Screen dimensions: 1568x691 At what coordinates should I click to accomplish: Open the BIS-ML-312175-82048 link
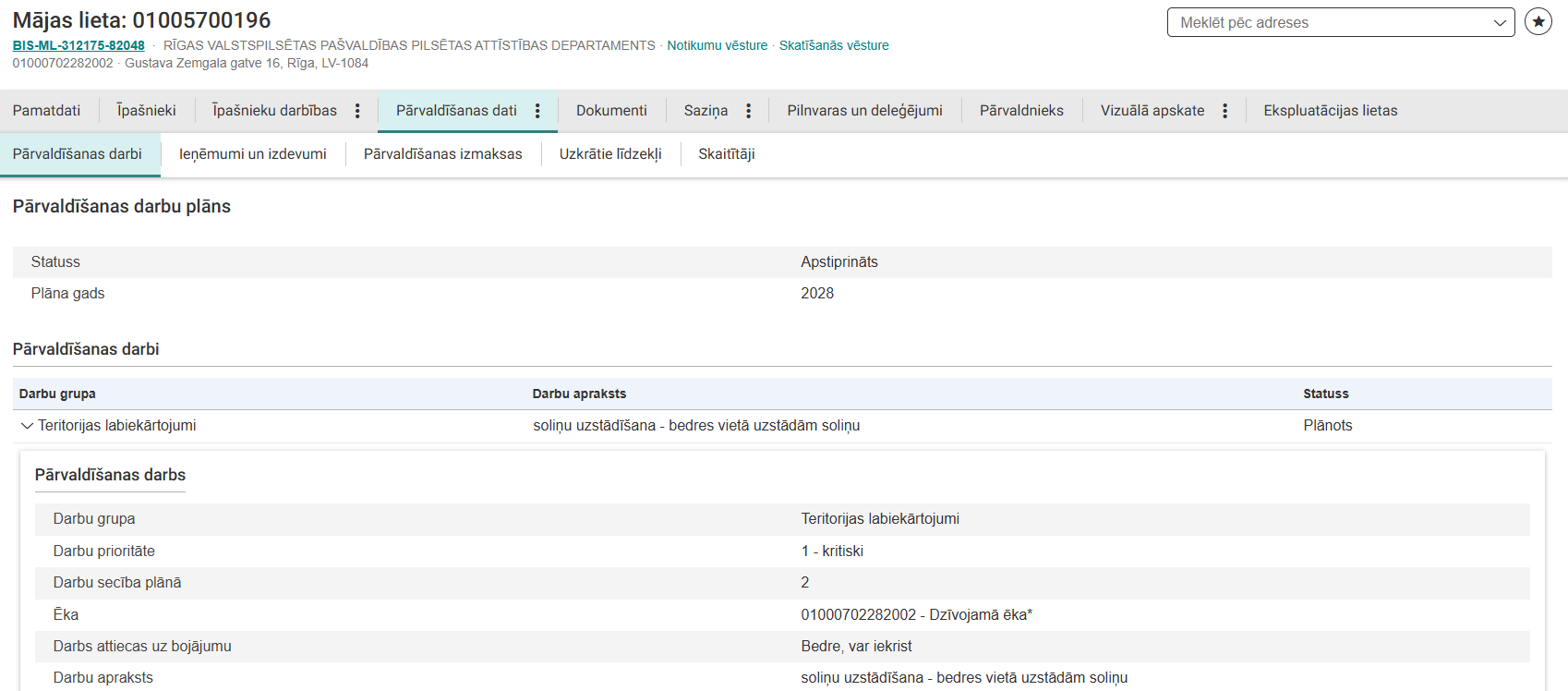78,45
